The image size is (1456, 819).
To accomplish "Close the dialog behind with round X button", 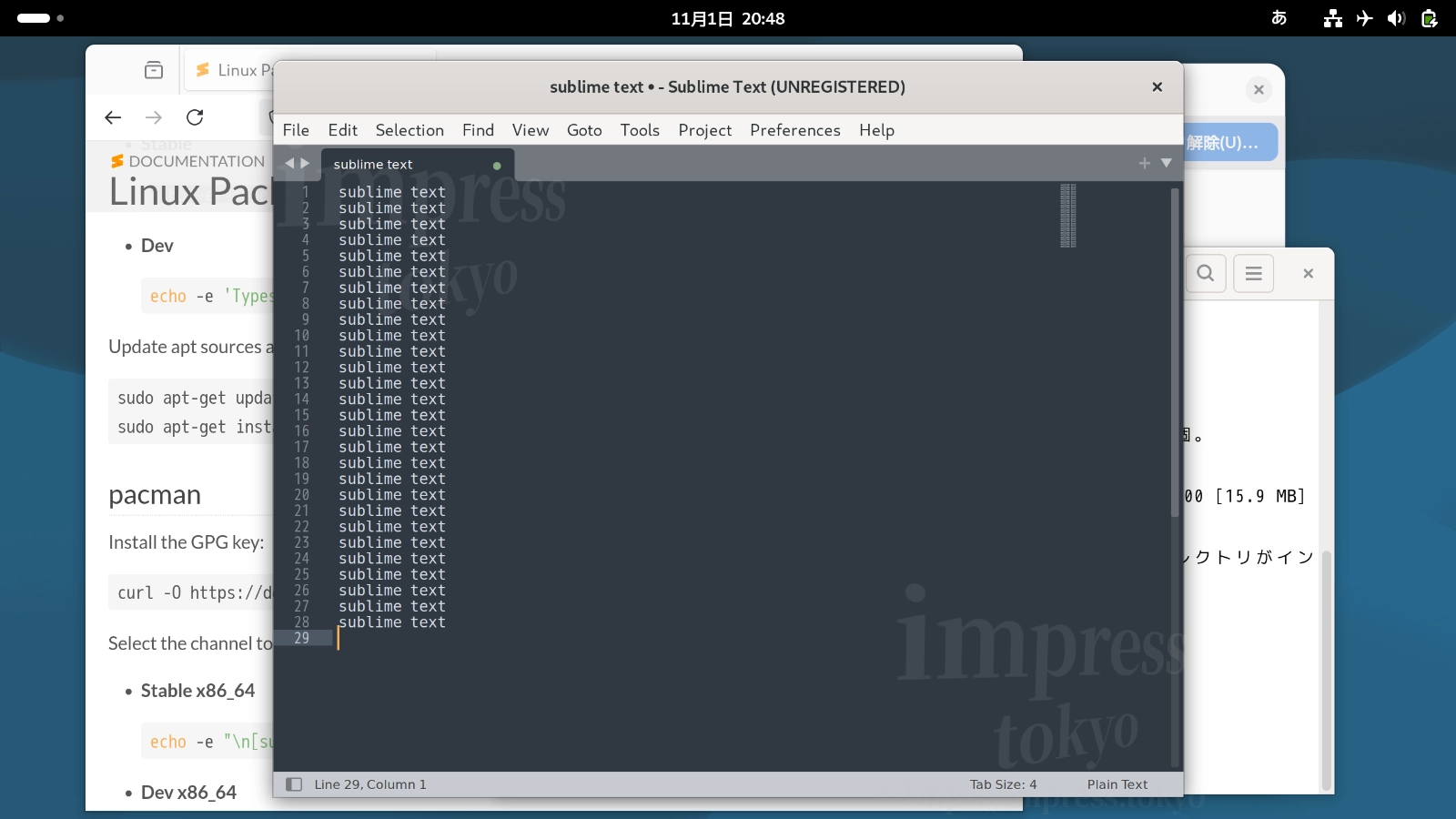I will click(1259, 89).
